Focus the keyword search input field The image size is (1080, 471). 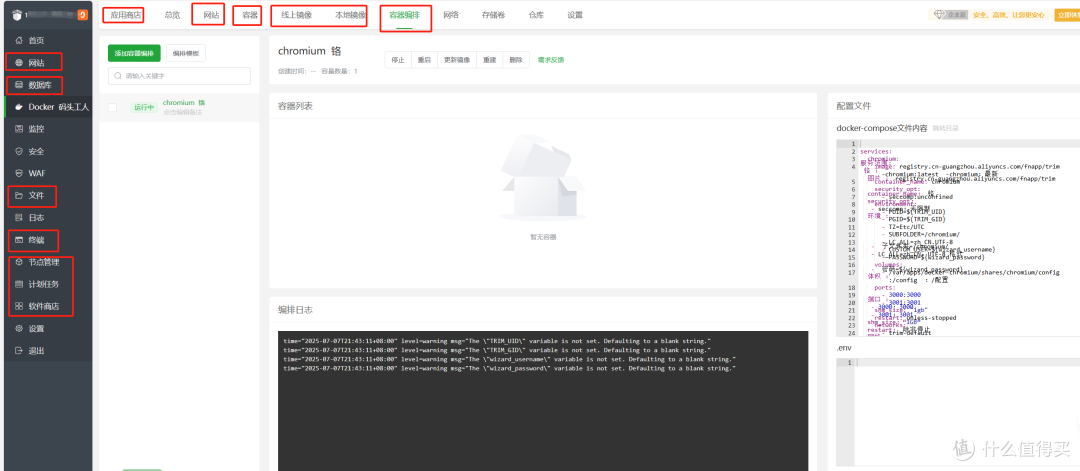pyautogui.click(x=179, y=76)
